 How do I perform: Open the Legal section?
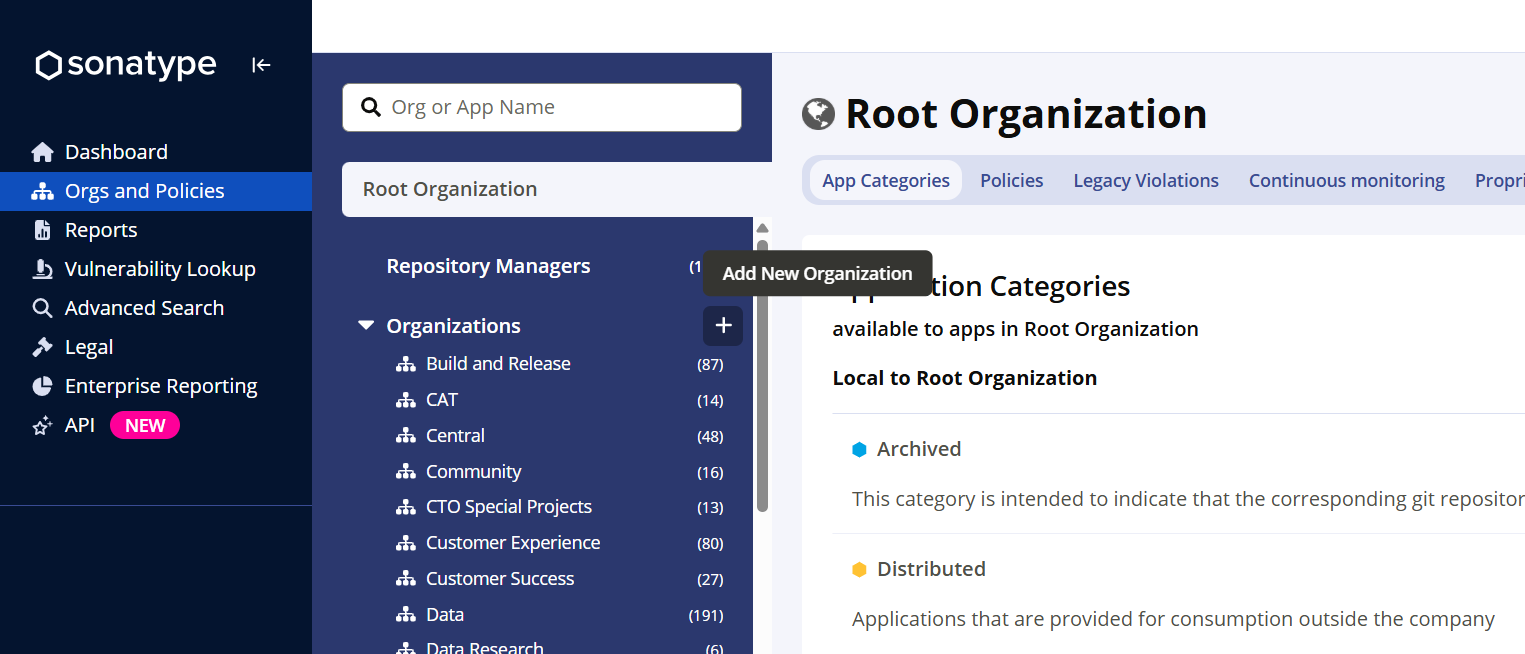click(156, 347)
